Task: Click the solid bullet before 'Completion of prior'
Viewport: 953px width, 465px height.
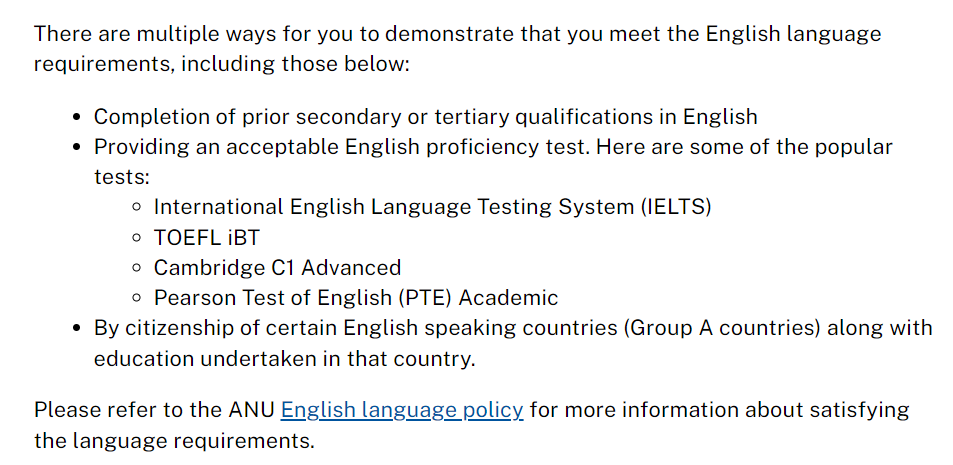Action: coord(77,118)
